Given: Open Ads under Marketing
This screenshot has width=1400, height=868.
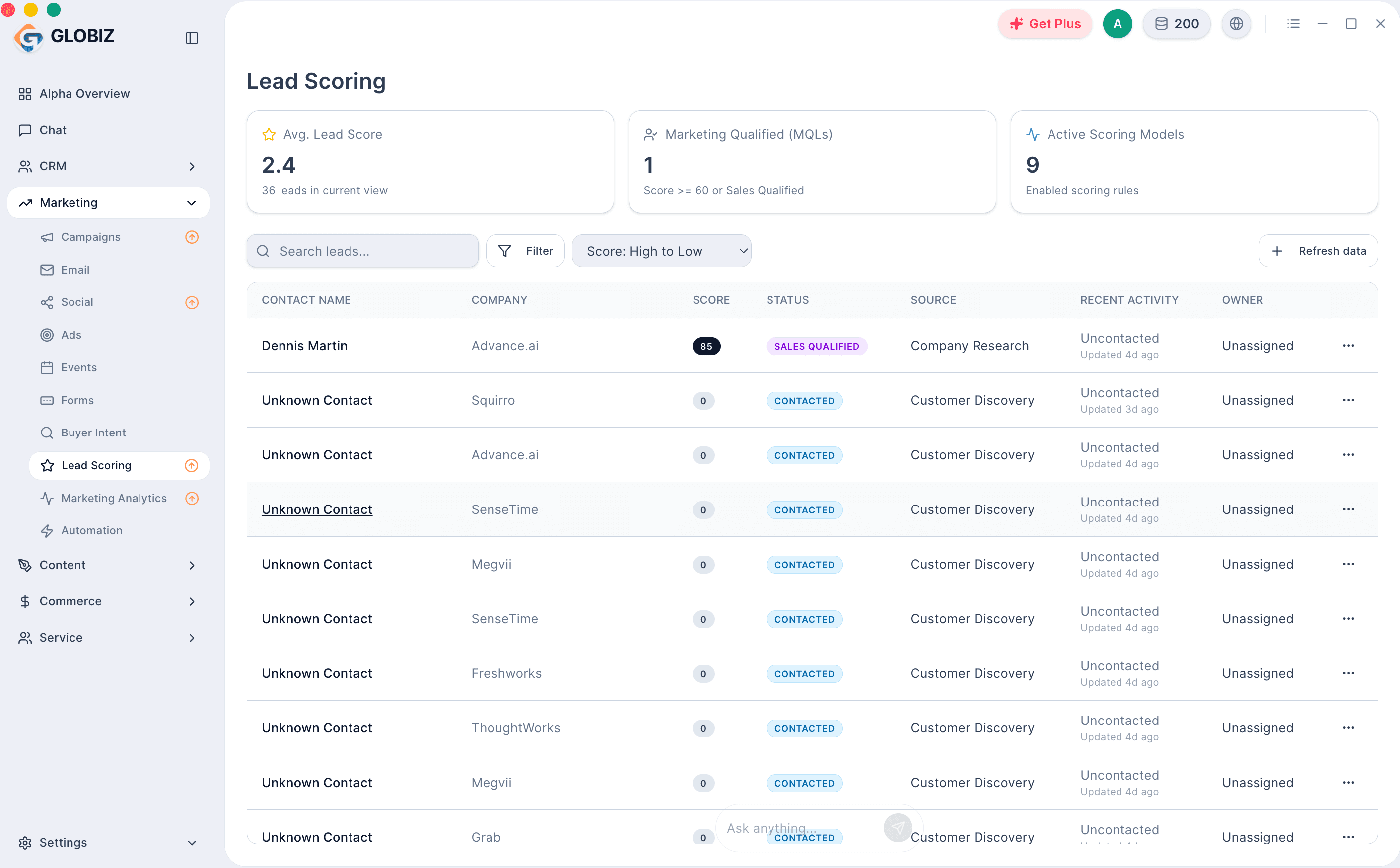Looking at the screenshot, I should pyautogui.click(x=71, y=335).
